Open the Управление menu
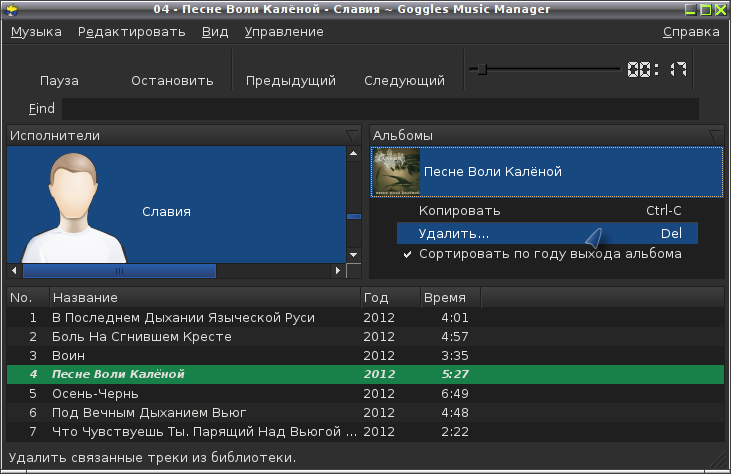This screenshot has width=731, height=474. click(x=284, y=32)
